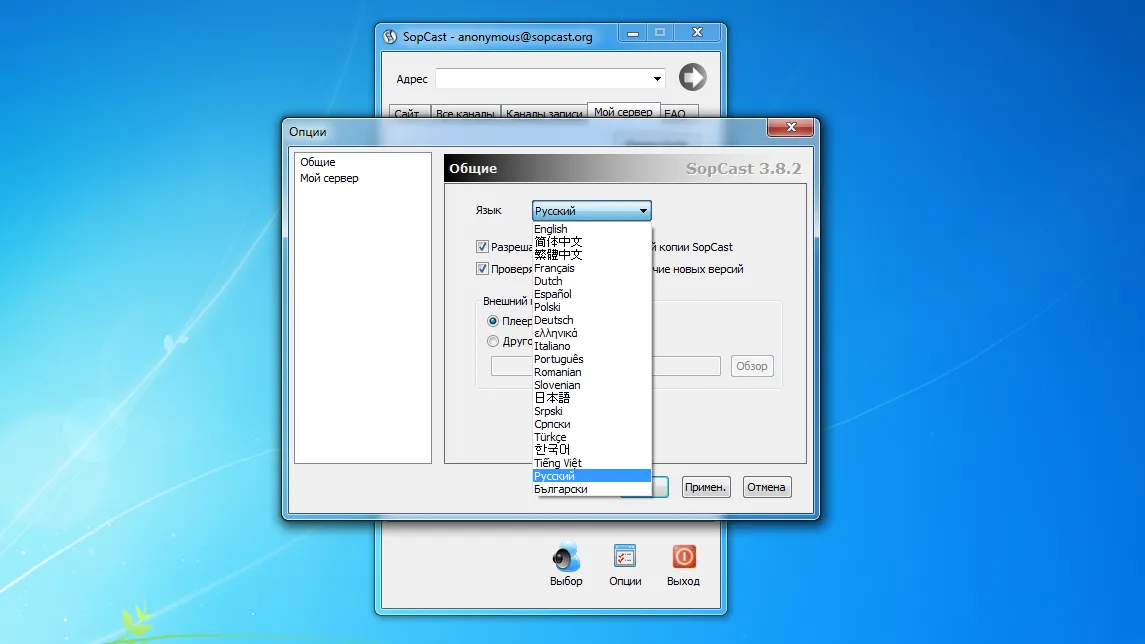Choose Српски from the language list
The image size is (1145, 644).
[592, 424]
